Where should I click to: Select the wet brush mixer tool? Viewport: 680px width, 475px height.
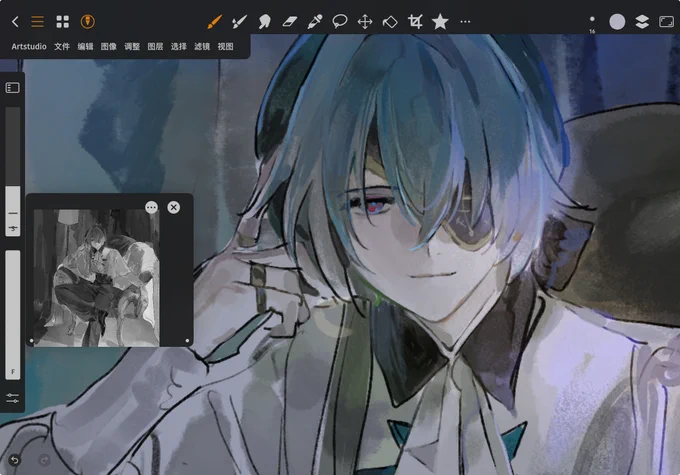[x=239, y=22]
